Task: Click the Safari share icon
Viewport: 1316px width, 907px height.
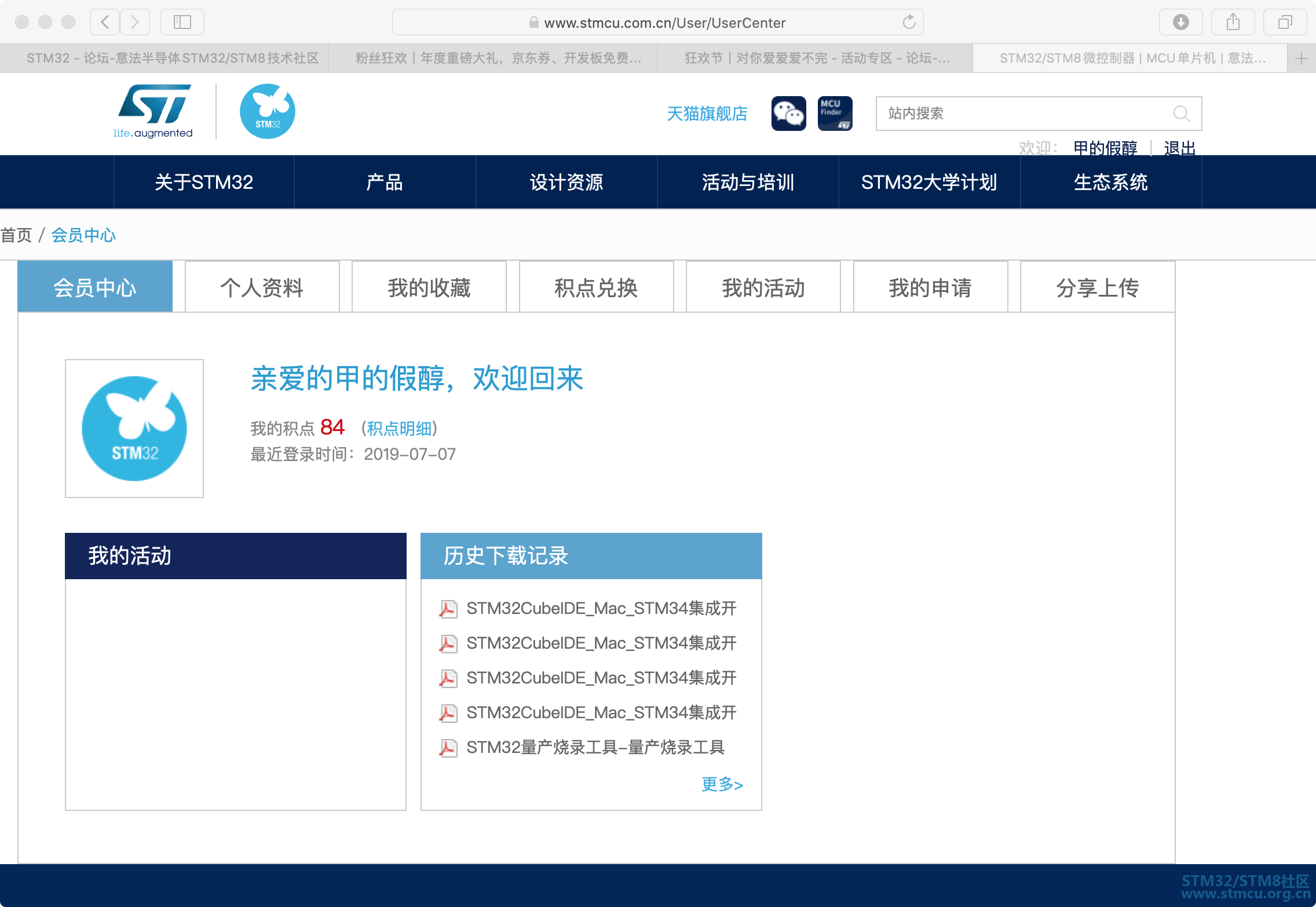Action: pyautogui.click(x=1233, y=22)
